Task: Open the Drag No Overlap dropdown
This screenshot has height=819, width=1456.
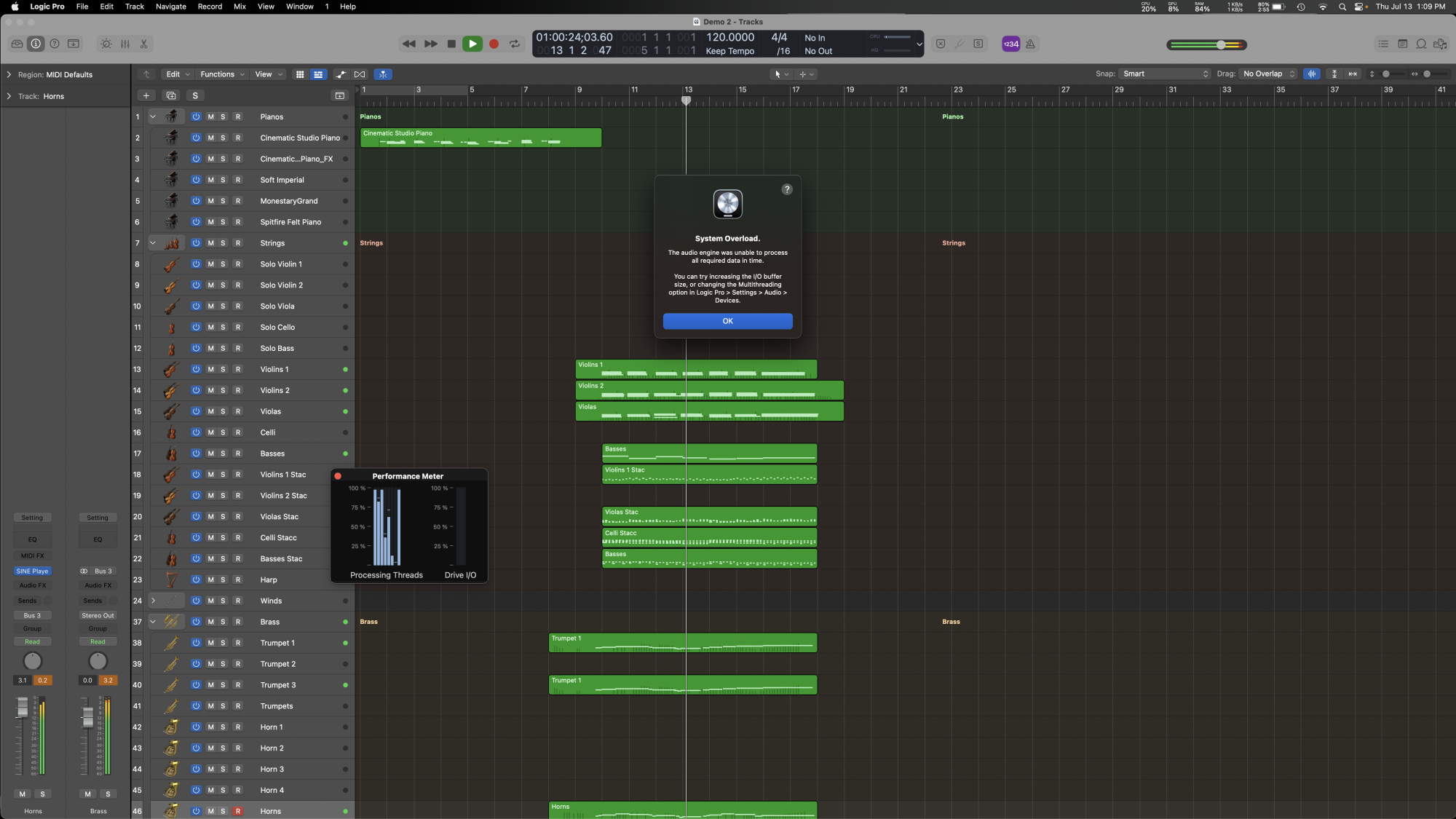Action: tap(1268, 74)
